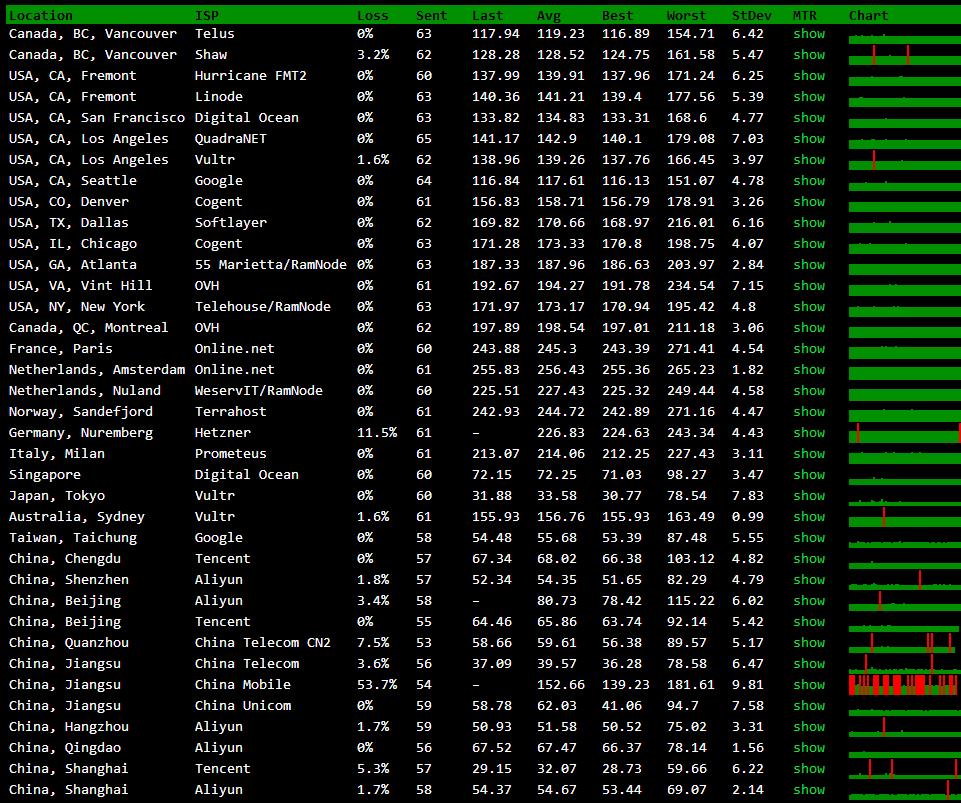Open MTR for Dallas Softlayer
The height and width of the screenshot is (803, 961).
(x=809, y=223)
